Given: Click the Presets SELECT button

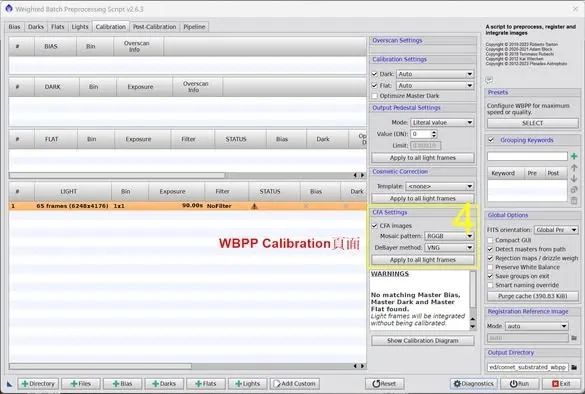Looking at the screenshot, I should [x=533, y=123].
